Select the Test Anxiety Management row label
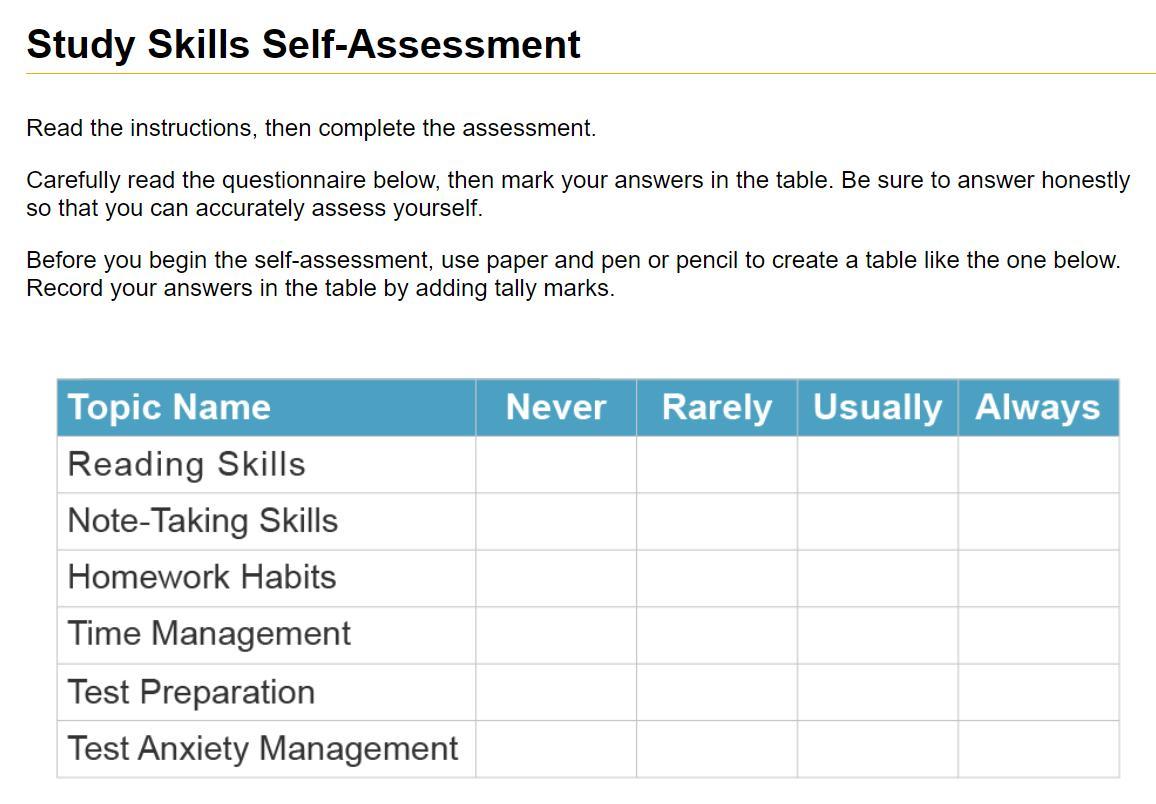This screenshot has width=1156, height=804. tap(263, 749)
